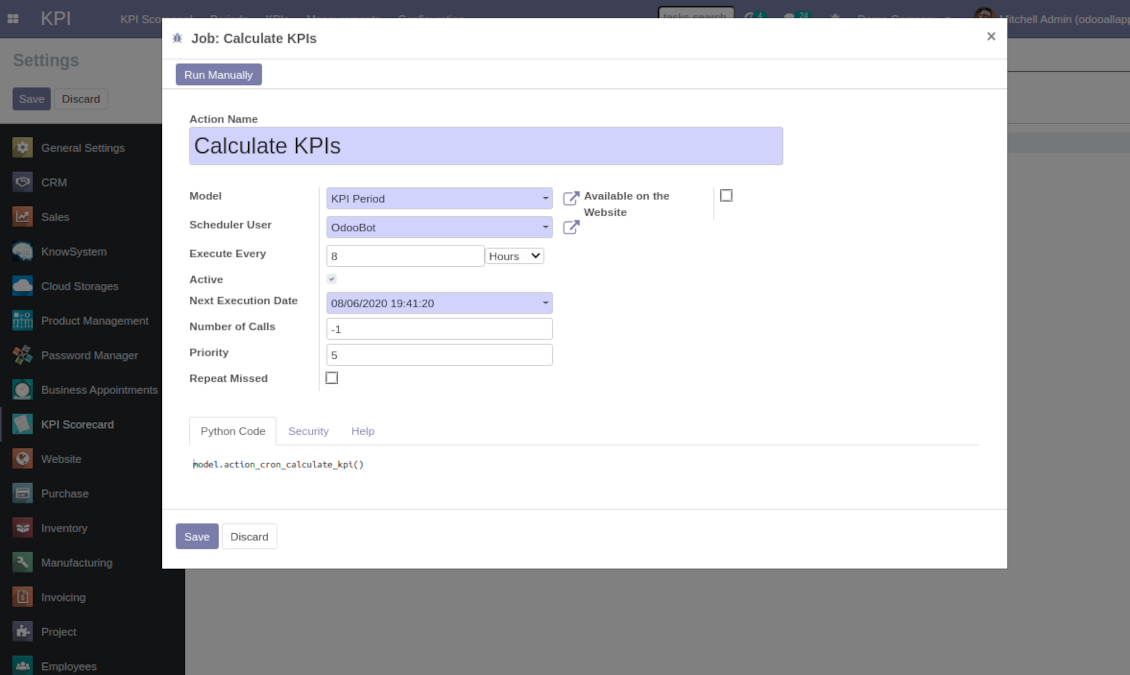
Task: Click the bug icon in dialog title
Action: [177, 38]
